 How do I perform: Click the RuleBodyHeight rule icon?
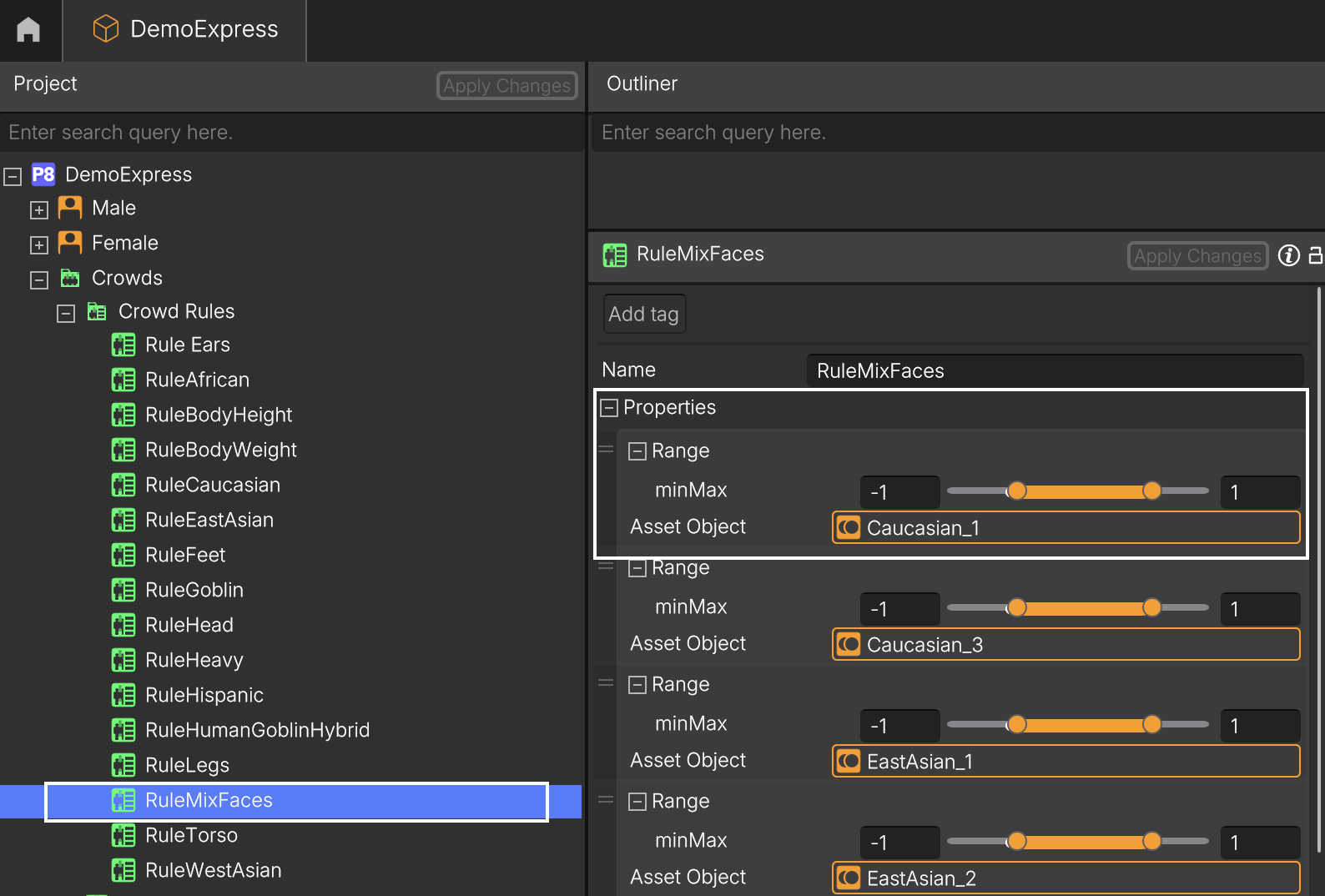click(123, 415)
